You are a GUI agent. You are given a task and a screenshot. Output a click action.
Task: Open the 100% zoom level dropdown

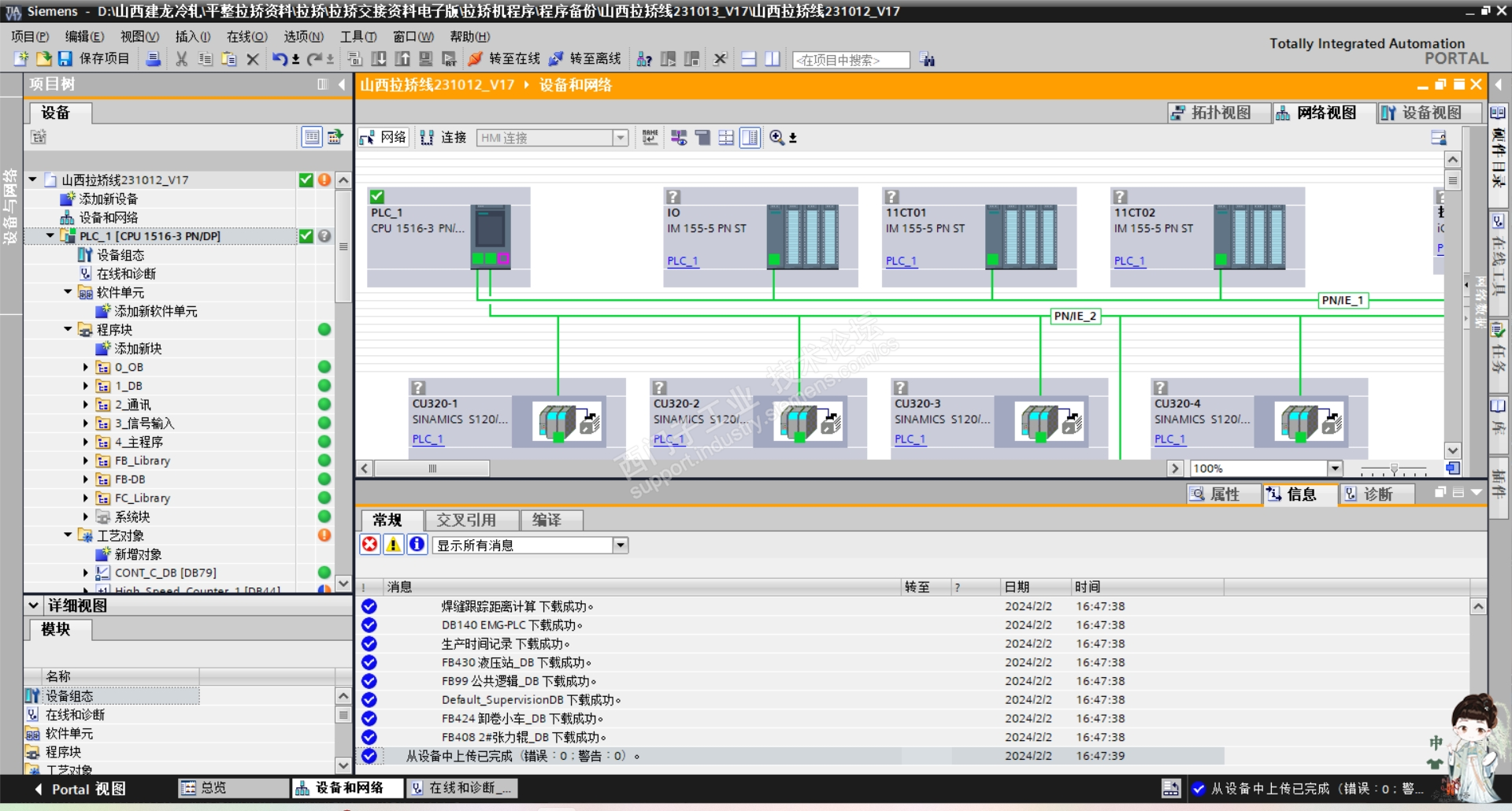[x=1335, y=468]
